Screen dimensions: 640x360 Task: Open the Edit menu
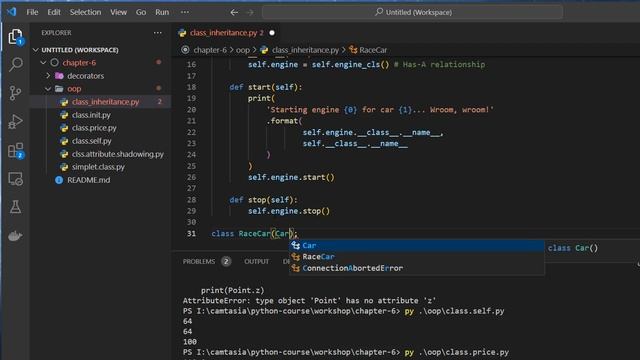click(54, 12)
